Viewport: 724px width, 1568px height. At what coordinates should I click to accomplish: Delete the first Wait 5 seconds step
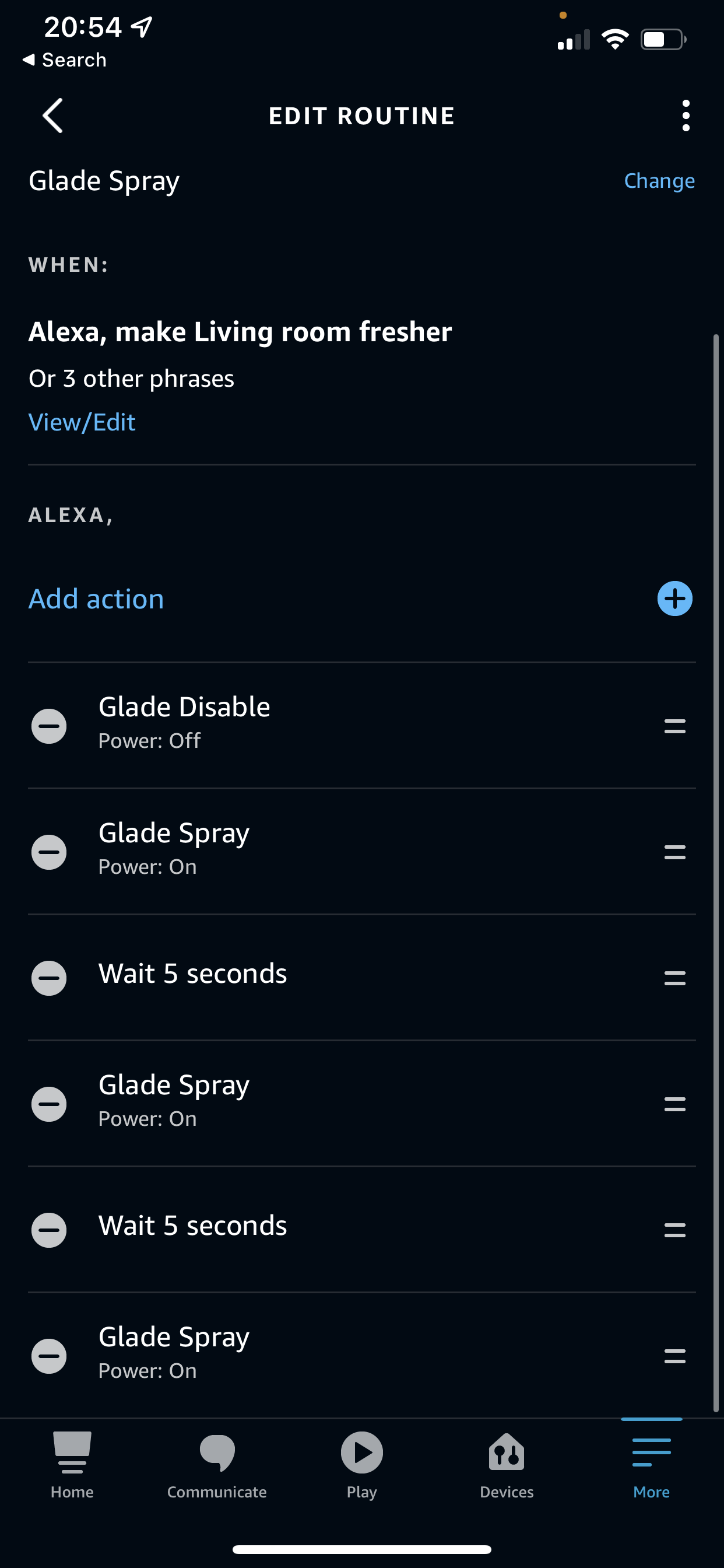click(50, 978)
